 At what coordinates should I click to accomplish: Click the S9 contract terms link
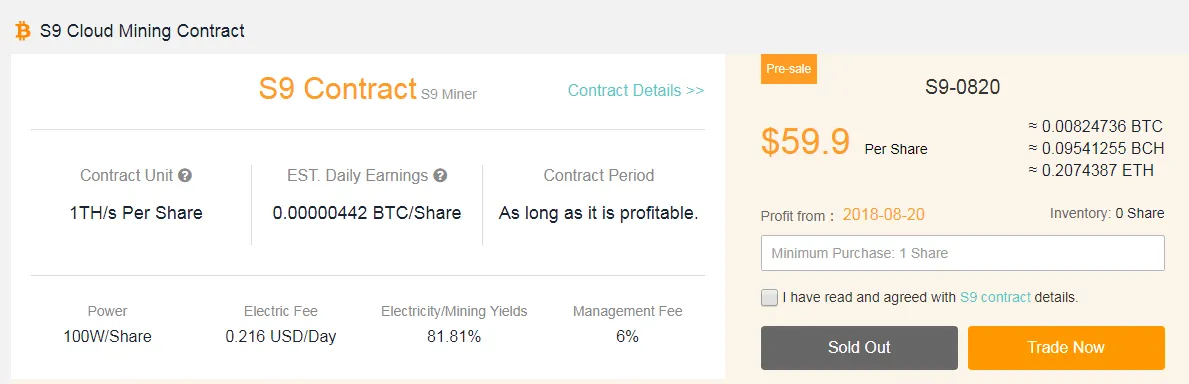click(995, 297)
